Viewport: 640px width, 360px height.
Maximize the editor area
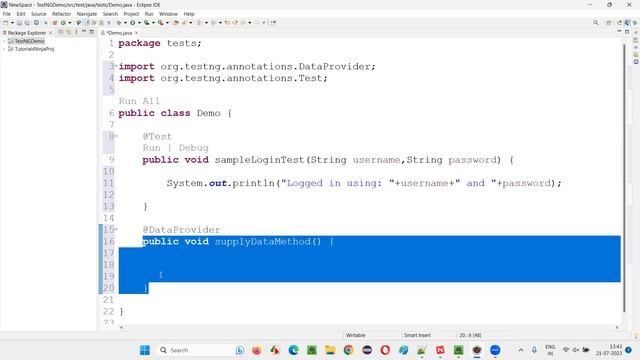click(627, 31)
